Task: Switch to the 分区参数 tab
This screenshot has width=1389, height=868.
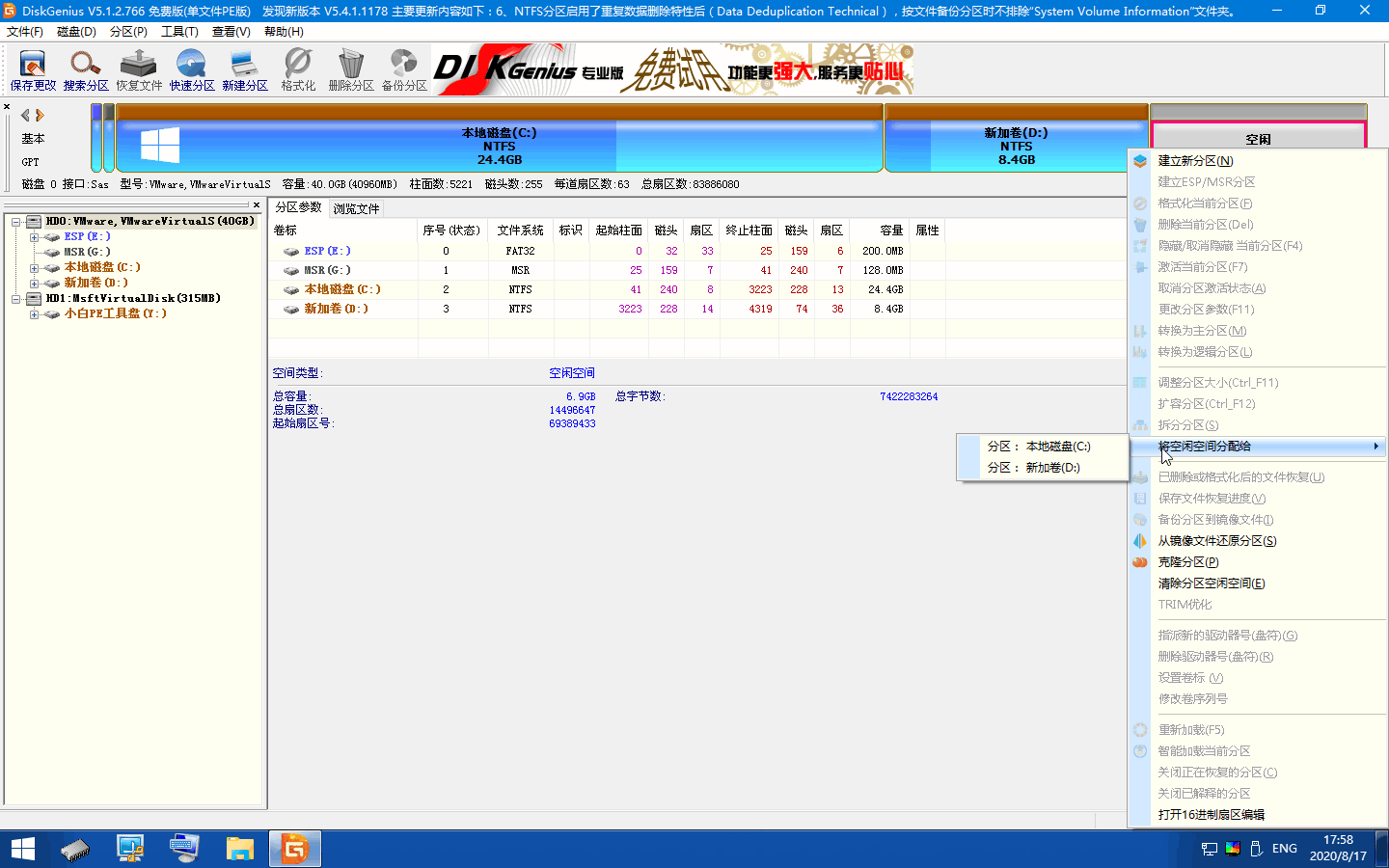Action: (298, 207)
